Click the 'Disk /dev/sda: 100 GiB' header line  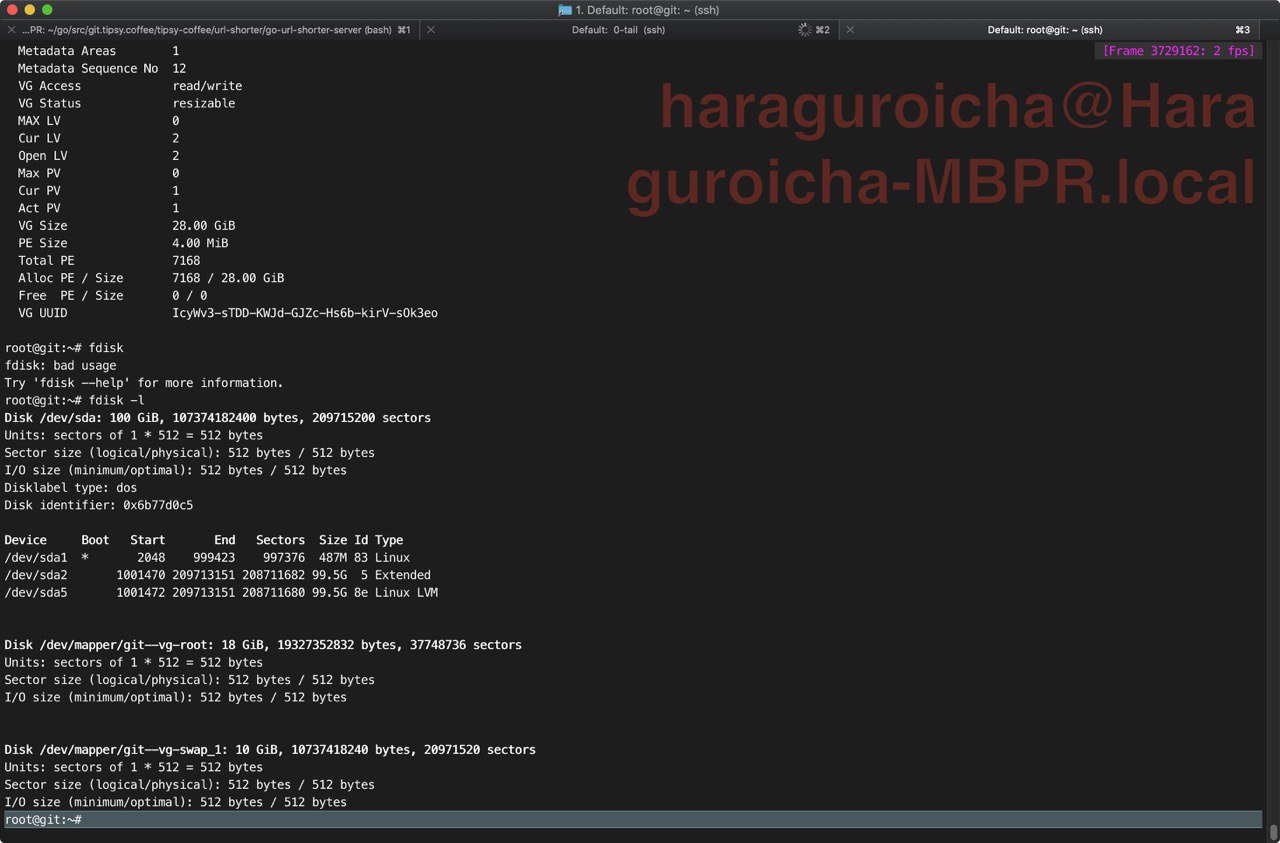click(x=218, y=418)
